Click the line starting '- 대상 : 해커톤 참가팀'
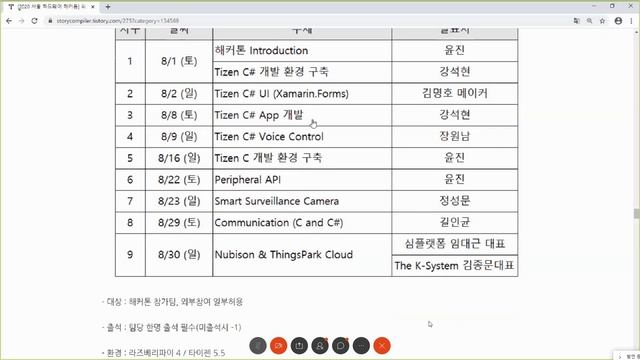The width and height of the screenshot is (640, 360). click(172, 302)
